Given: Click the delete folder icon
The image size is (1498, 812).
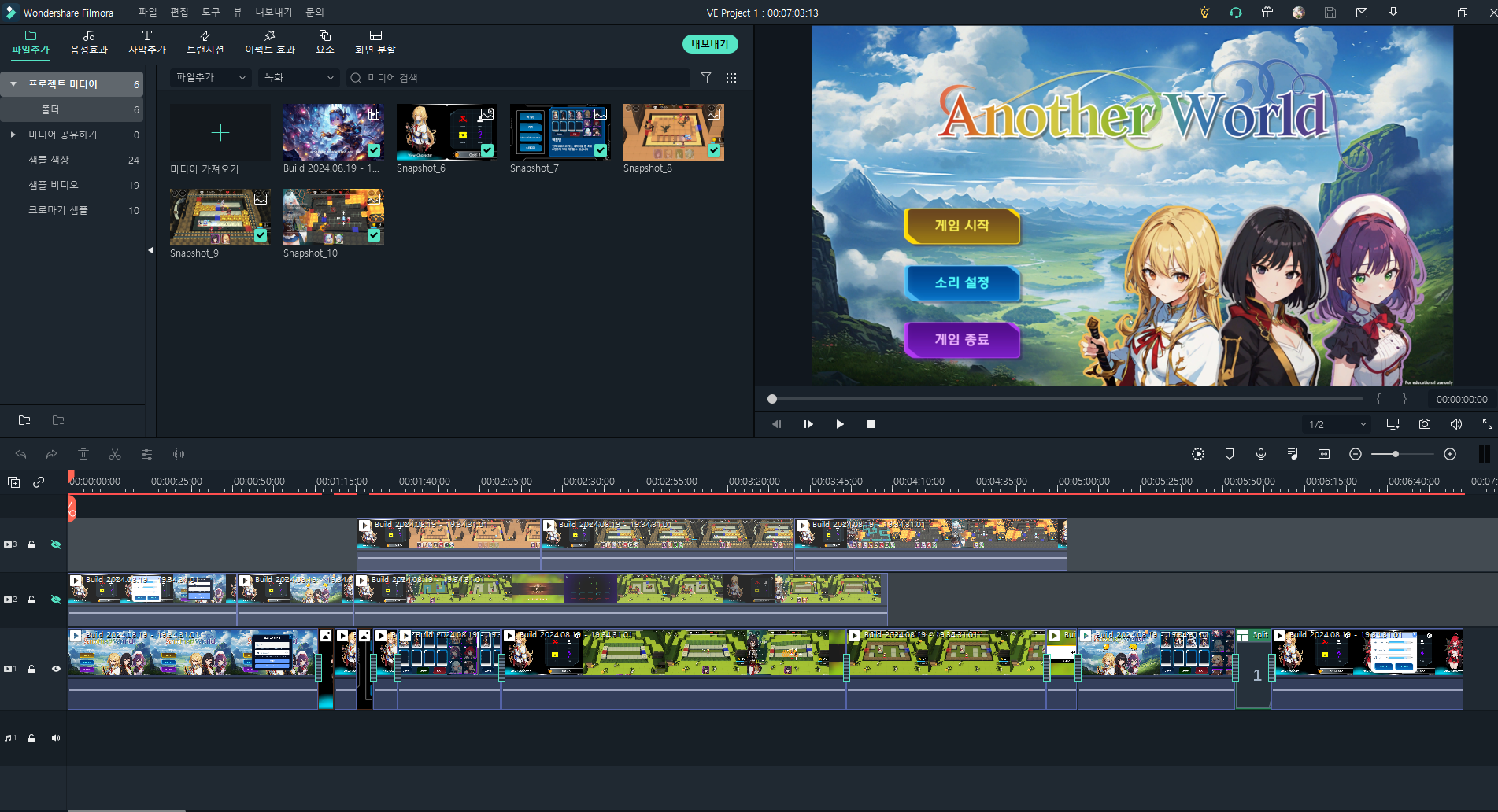Looking at the screenshot, I should 58,420.
